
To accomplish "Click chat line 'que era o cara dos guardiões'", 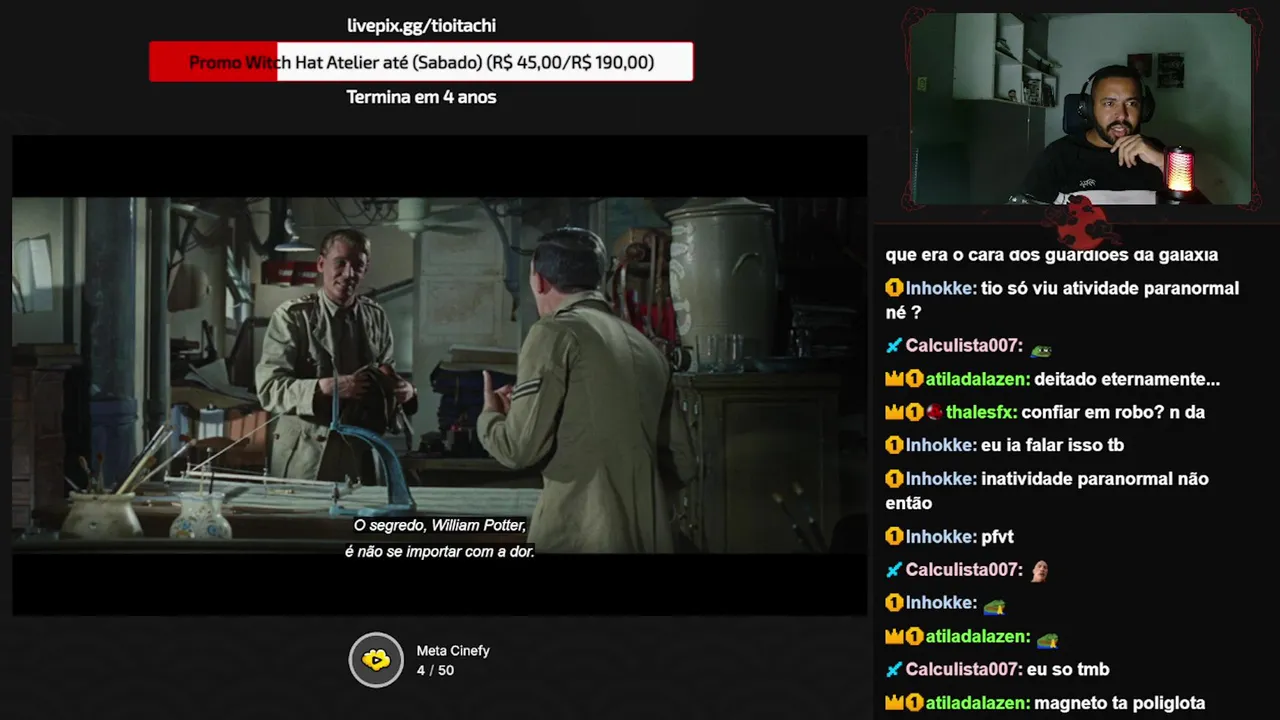I will (1052, 255).
